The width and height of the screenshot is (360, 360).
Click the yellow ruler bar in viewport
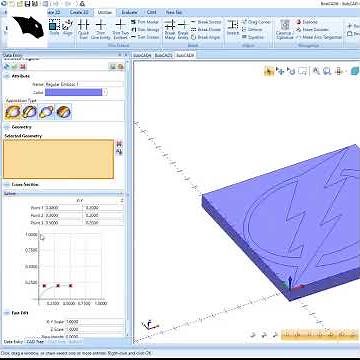pyautogui.click(x=320, y=334)
